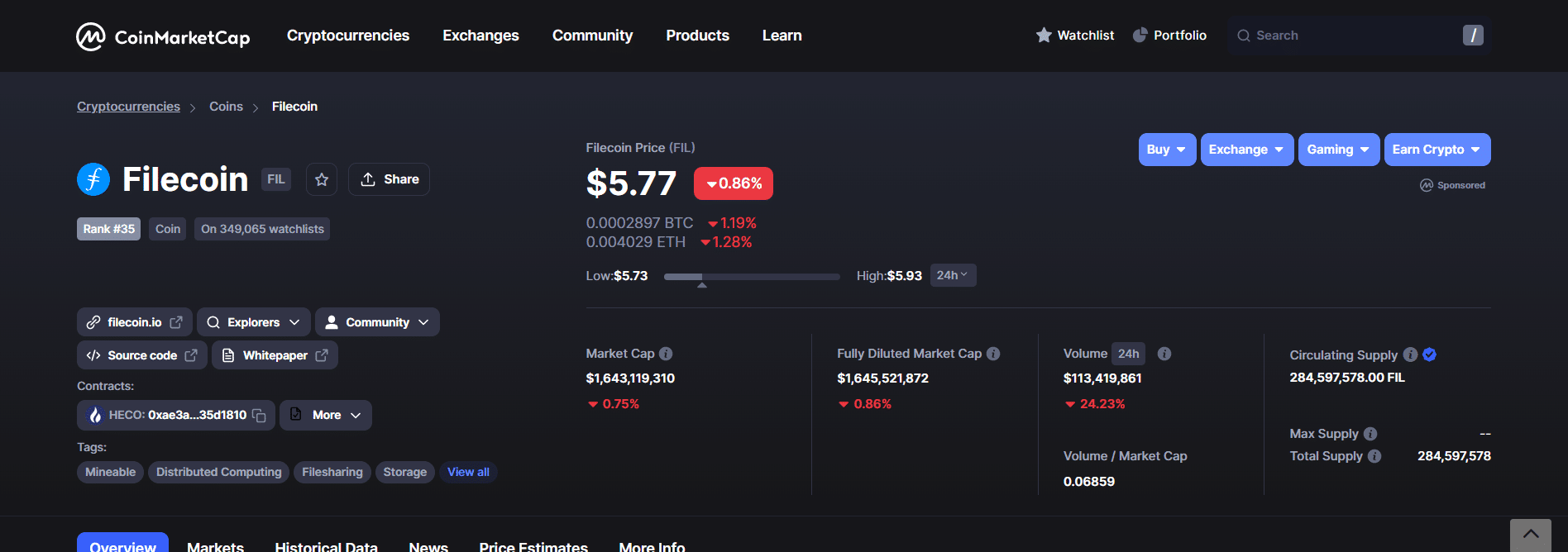Click the Sponsored label

[x=1453, y=185]
